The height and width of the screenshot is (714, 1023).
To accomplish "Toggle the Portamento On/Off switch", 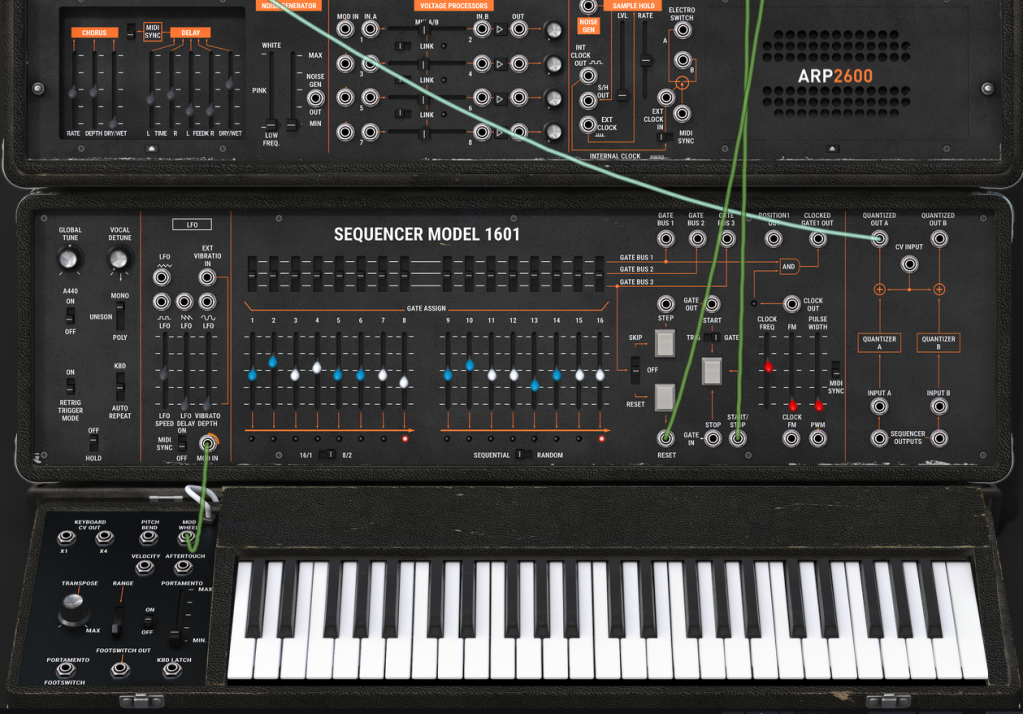I will 149,621.
